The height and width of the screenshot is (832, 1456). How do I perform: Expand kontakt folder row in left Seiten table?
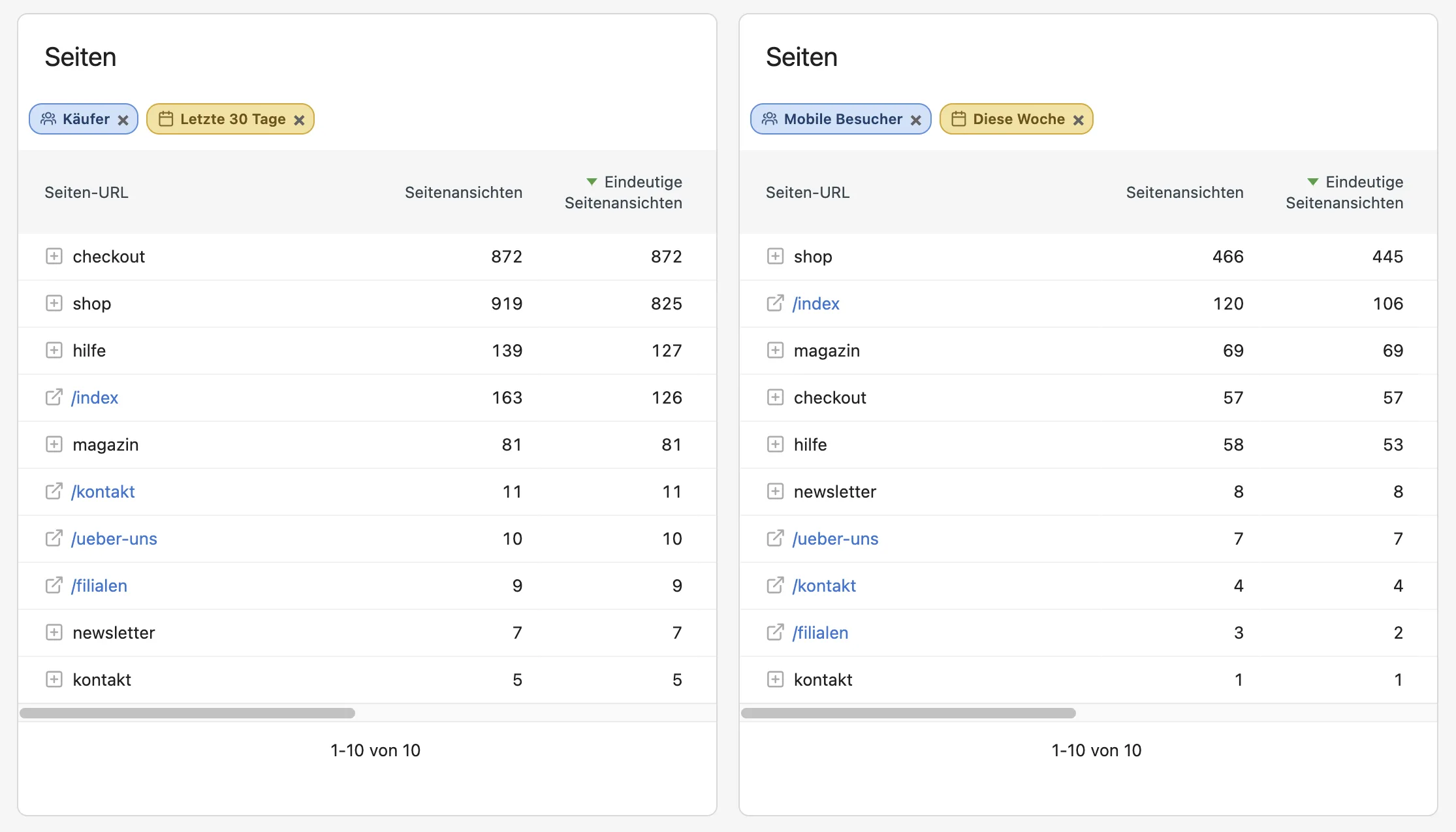[x=54, y=679]
